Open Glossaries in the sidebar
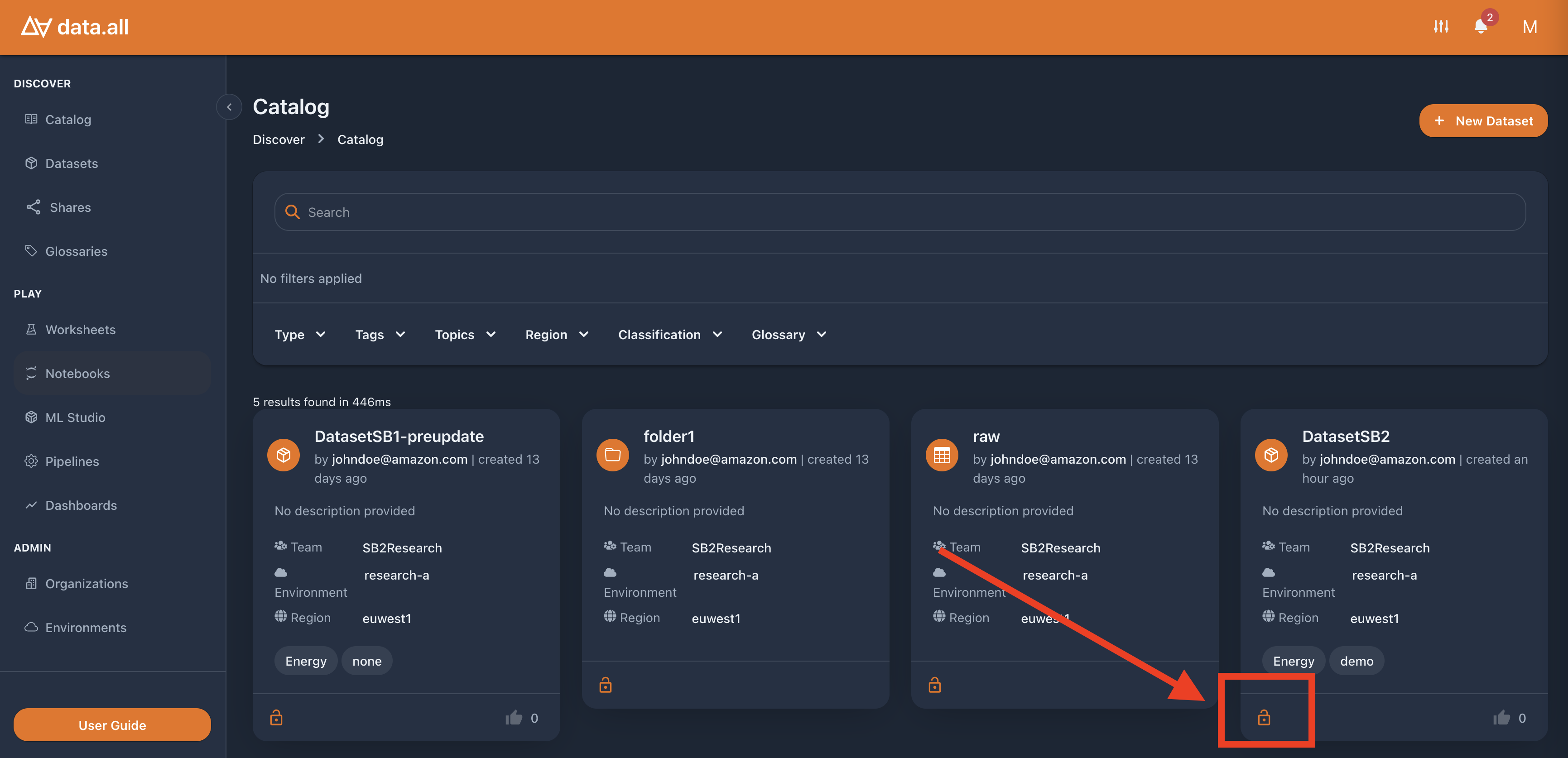1568x758 pixels. pyautogui.click(x=113, y=251)
